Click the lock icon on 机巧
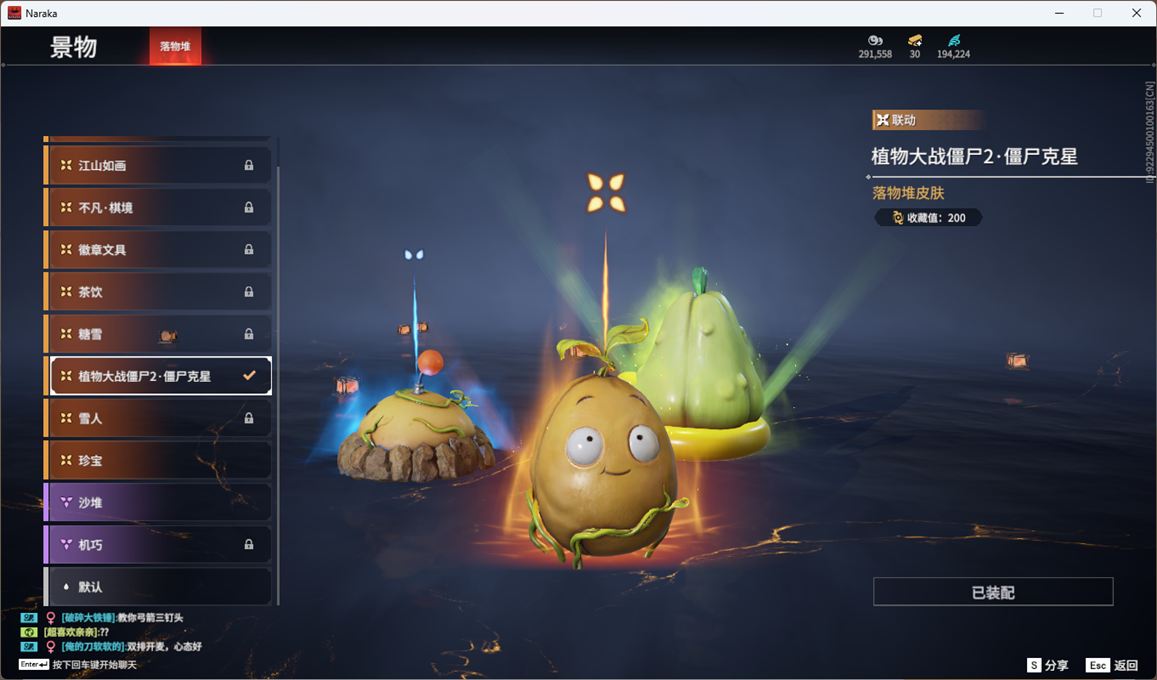Viewport: 1157px width, 680px height. click(x=249, y=544)
